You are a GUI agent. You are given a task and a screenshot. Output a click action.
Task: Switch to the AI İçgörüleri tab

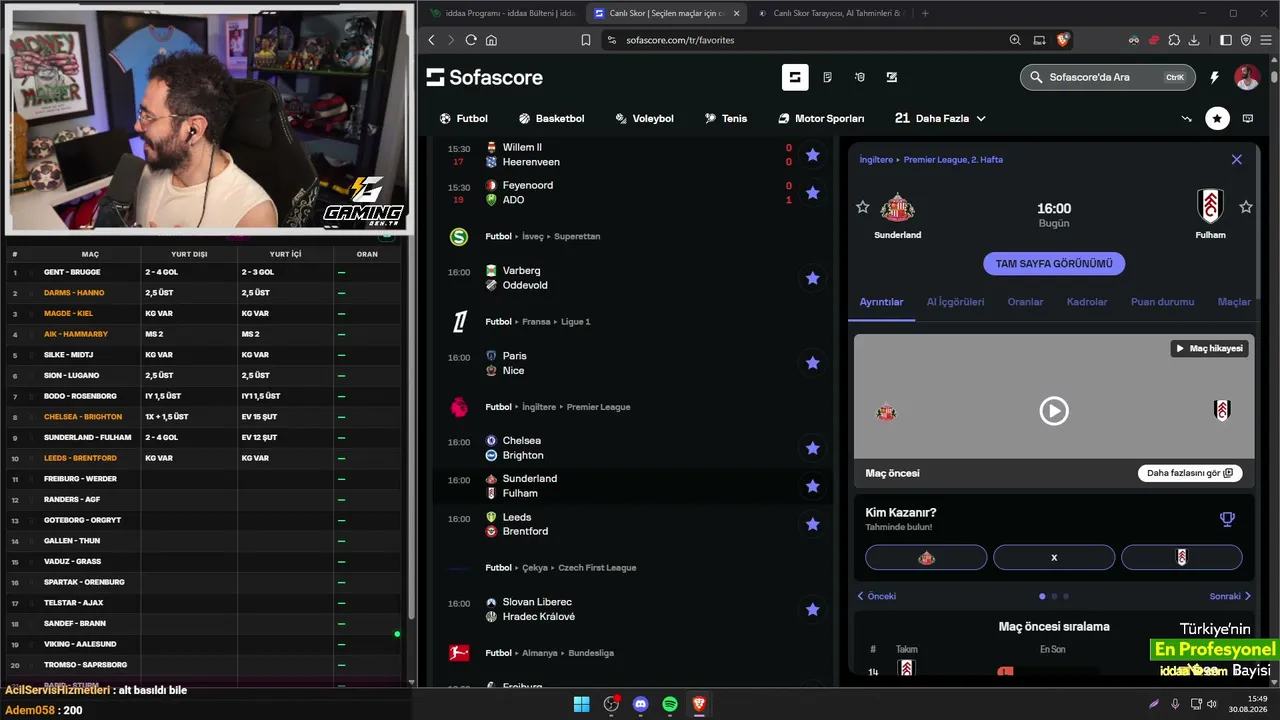[955, 302]
